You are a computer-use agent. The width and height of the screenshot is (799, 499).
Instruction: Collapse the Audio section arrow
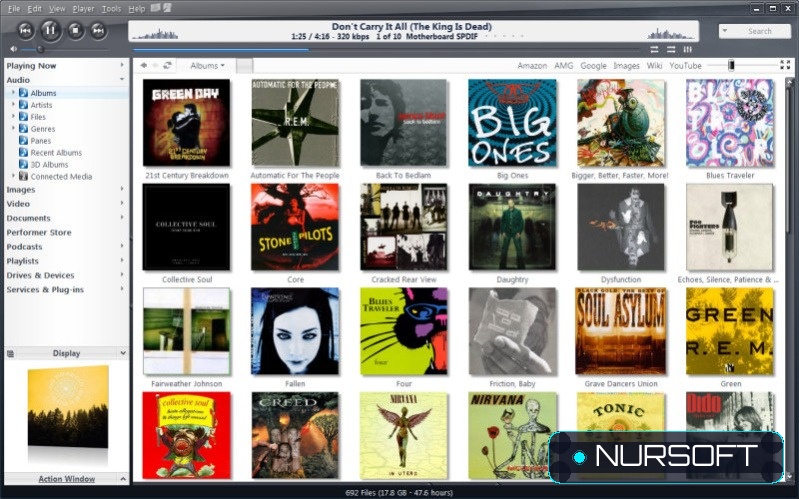(122, 80)
